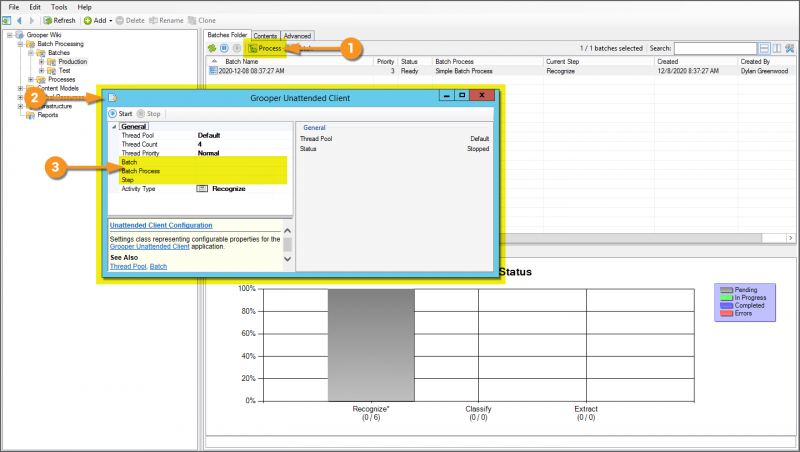The height and width of the screenshot is (452, 800).
Task: Expand the Production folder node
Action: 41,62
